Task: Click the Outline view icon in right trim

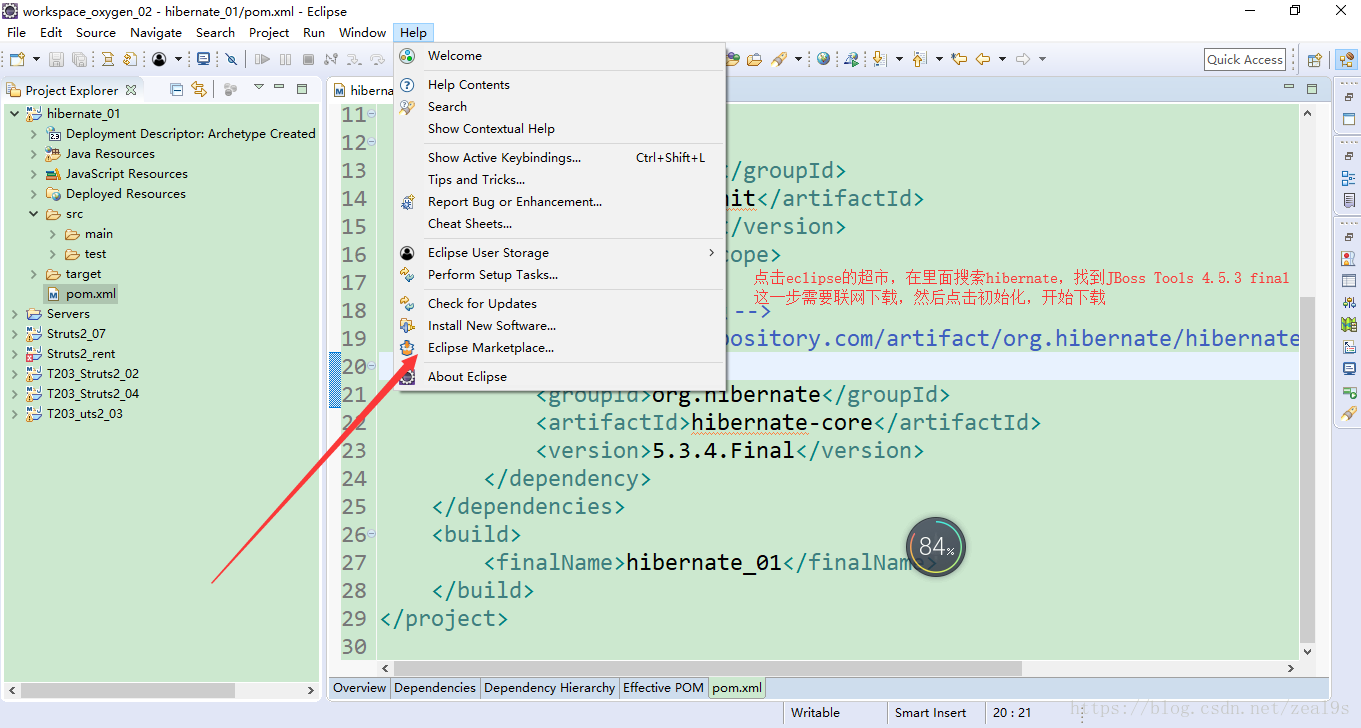Action: point(1348,179)
